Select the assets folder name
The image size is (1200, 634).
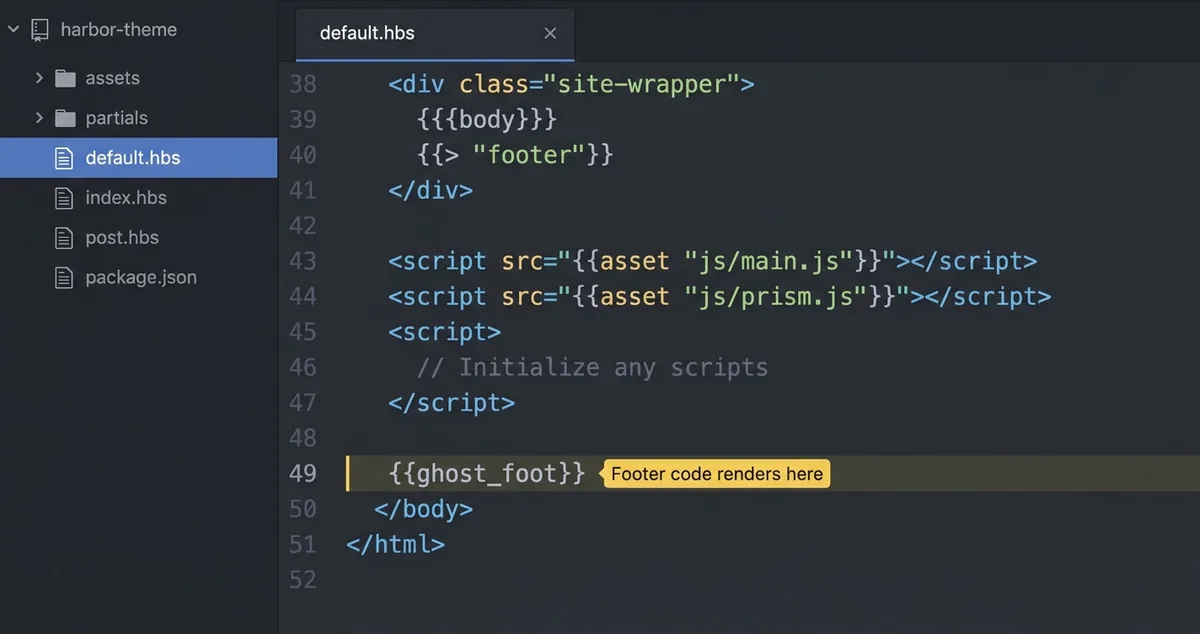point(112,78)
